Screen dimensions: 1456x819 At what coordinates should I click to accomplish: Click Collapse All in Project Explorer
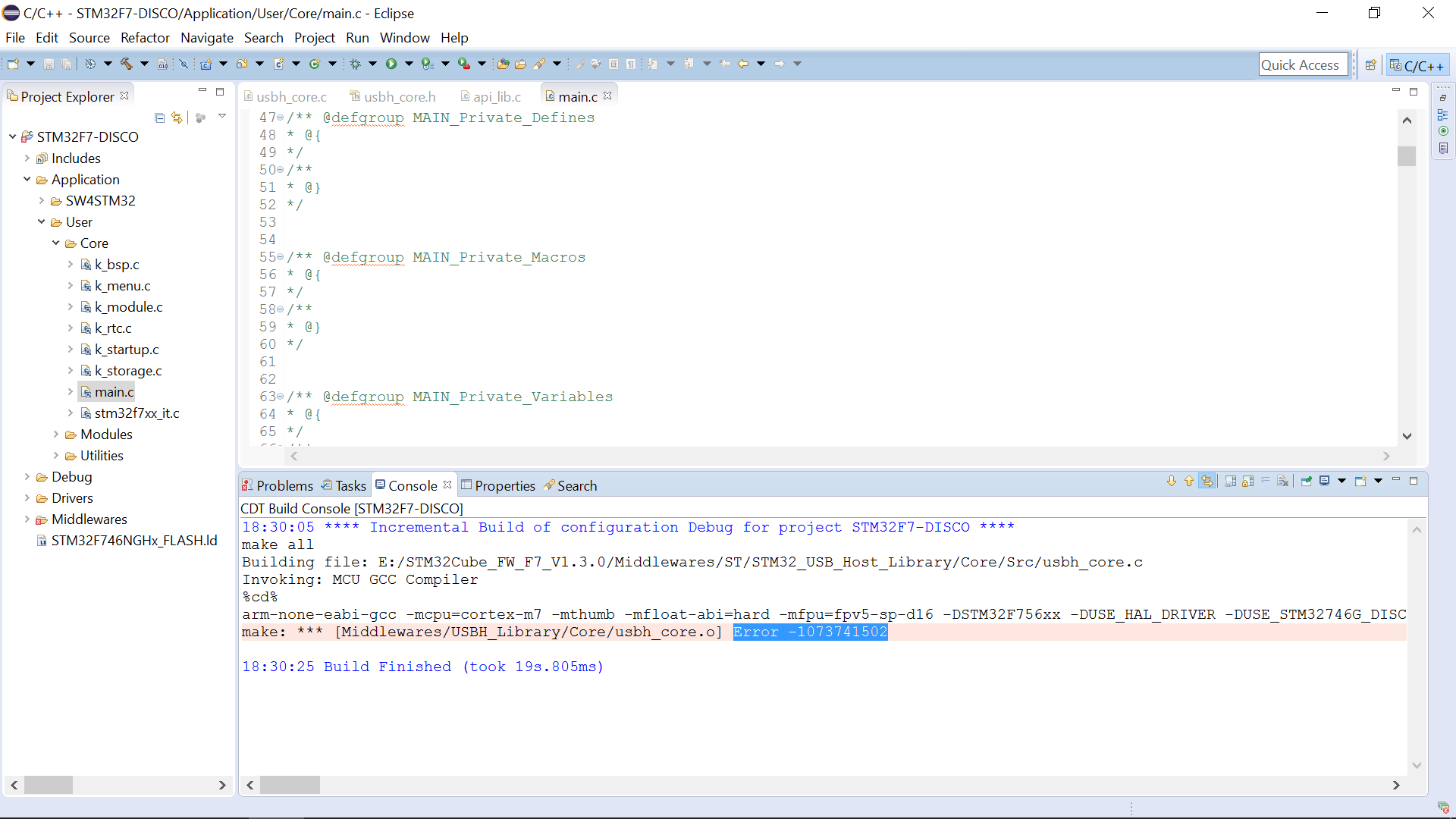point(159,118)
